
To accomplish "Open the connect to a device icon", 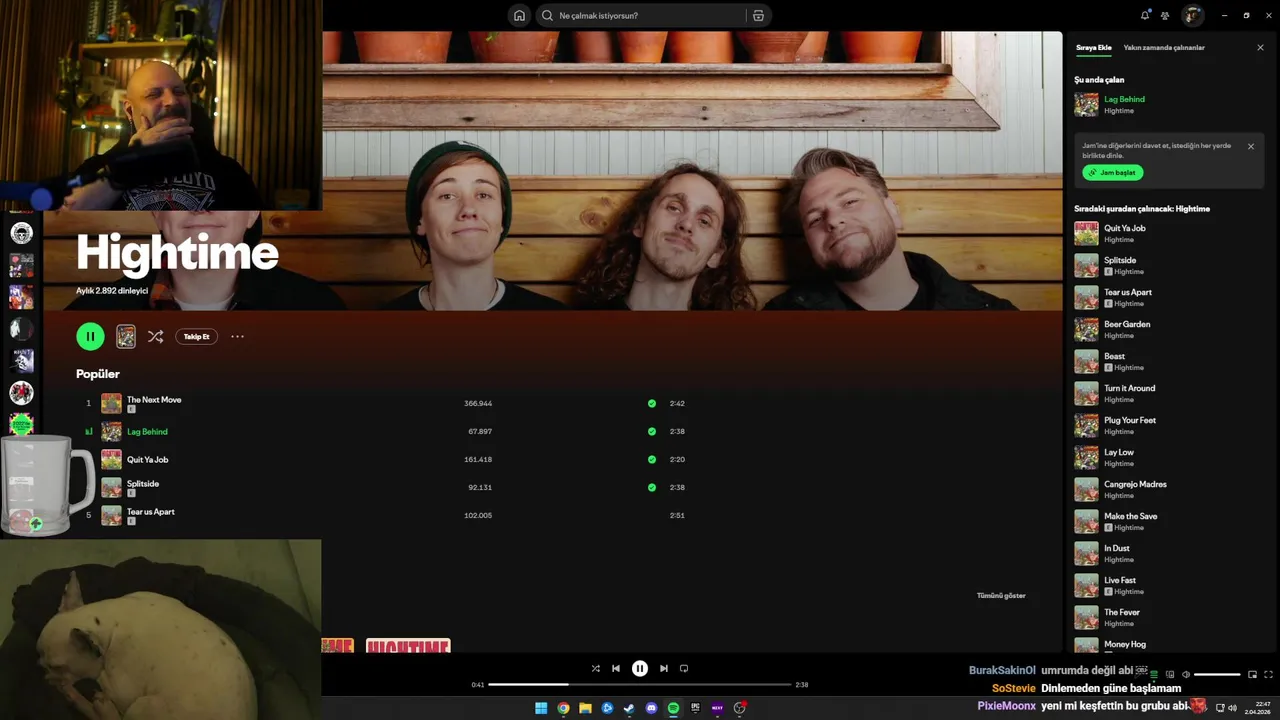I will (x=1170, y=674).
